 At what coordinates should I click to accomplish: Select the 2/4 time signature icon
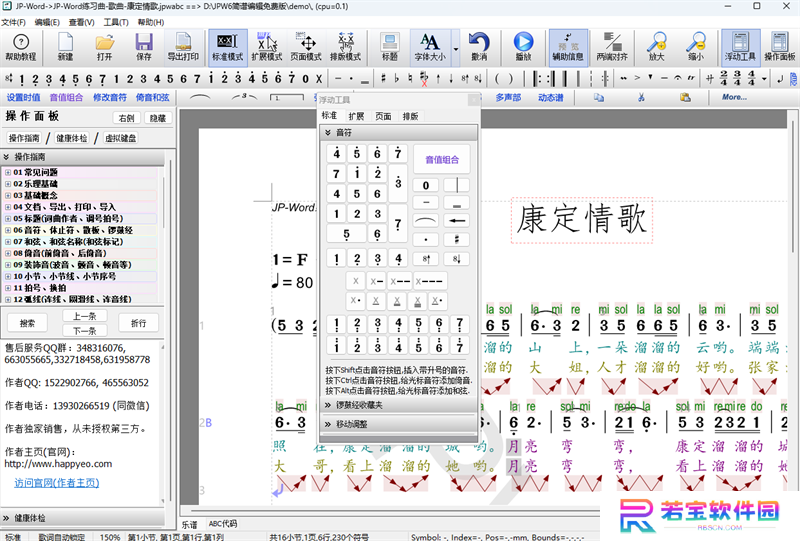[723, 79]
